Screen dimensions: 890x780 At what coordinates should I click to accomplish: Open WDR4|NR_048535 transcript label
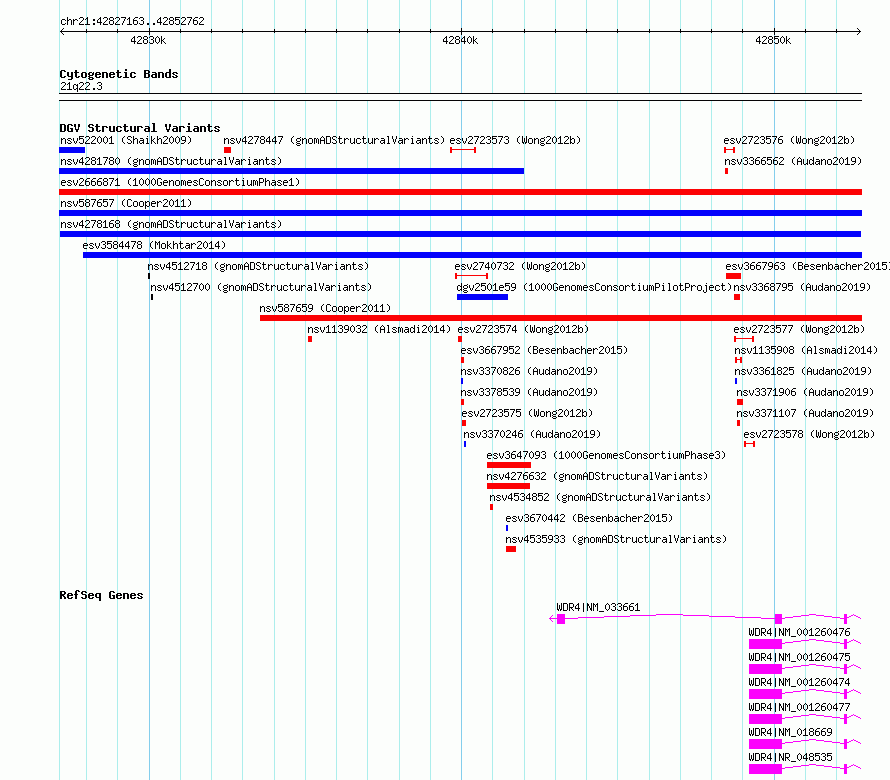(x=790, y=757)
